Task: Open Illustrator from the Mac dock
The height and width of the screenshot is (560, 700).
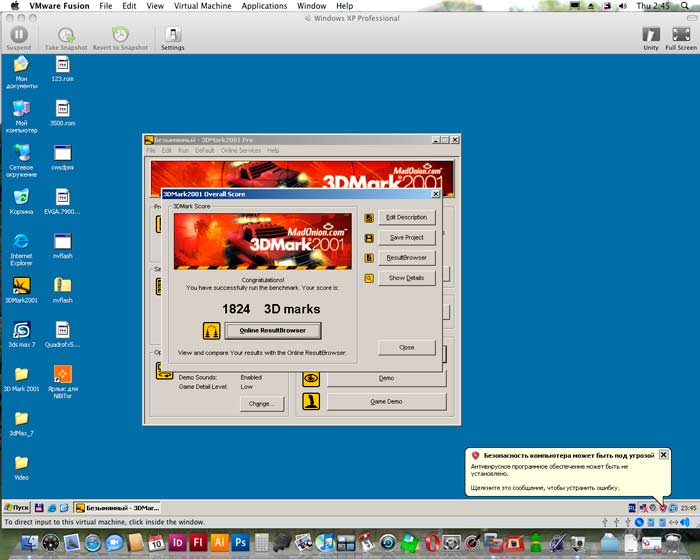Action: tap(219, 543)
